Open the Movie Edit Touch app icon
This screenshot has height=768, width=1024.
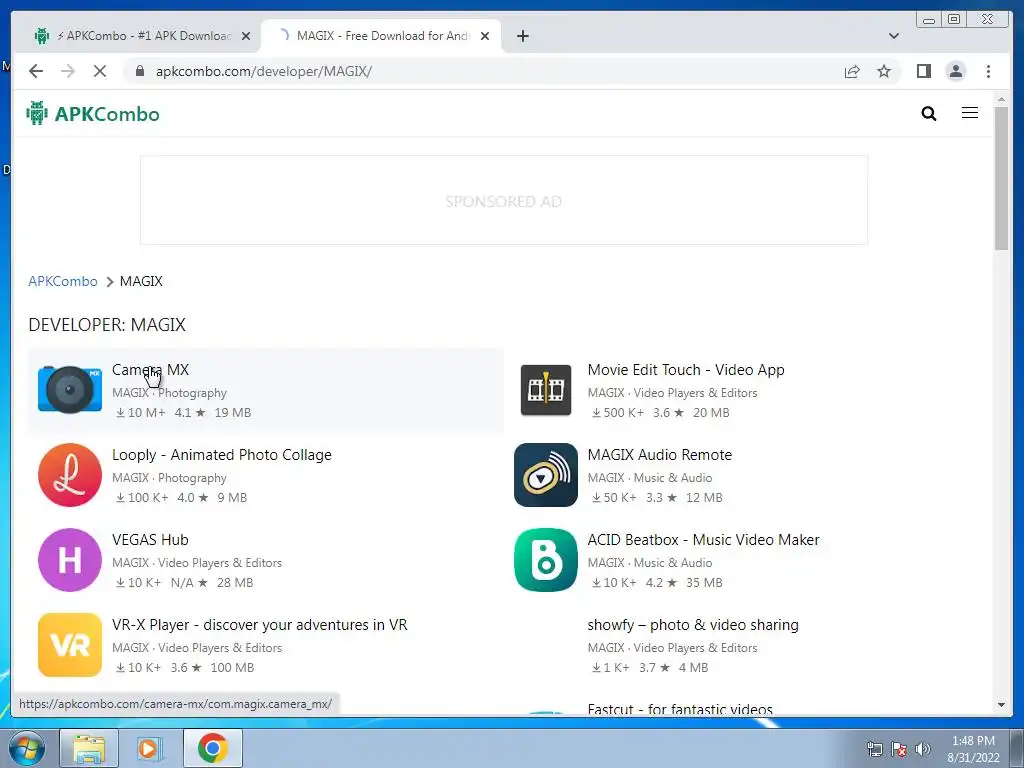tap(546, 390)
